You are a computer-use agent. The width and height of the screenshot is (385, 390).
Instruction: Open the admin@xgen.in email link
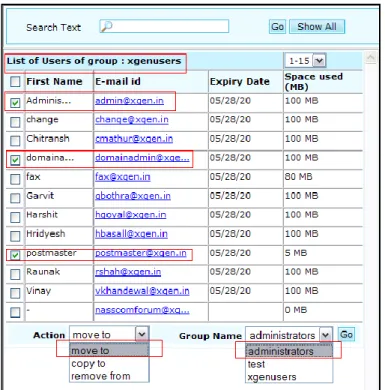pos(129,101)
